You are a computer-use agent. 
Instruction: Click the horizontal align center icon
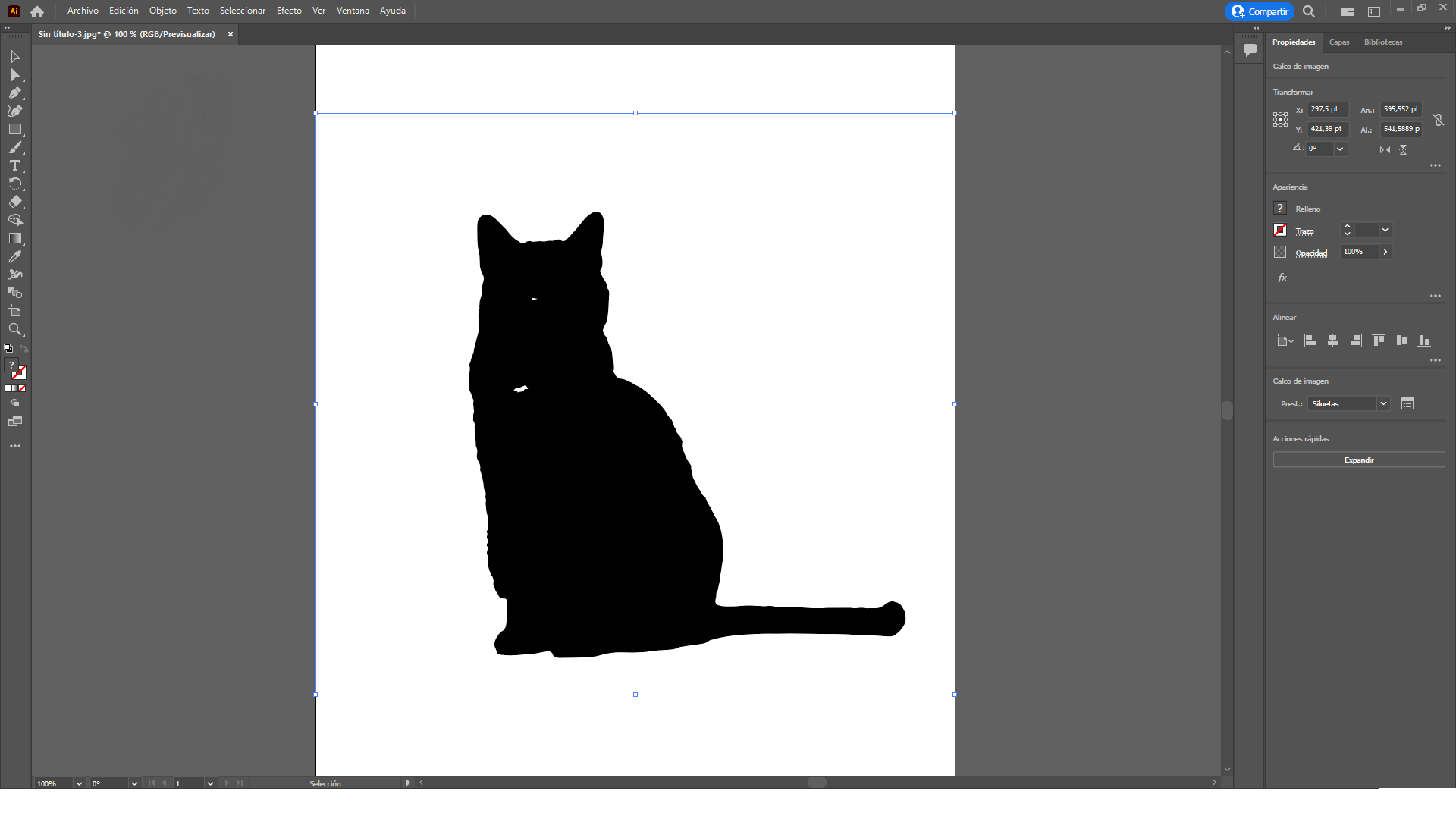pos(1332,341)
